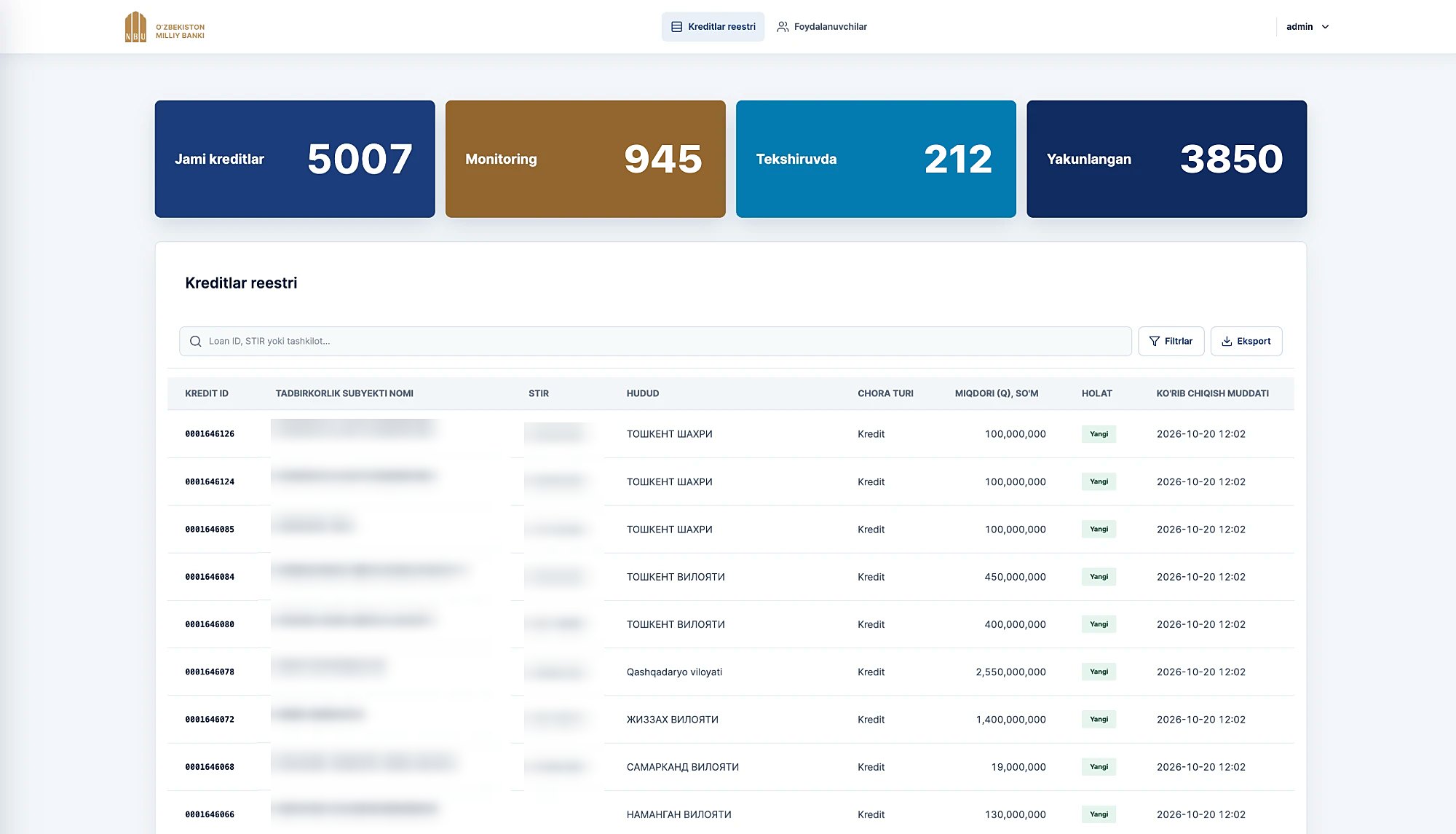Focus the Loan ID search field

(x=655, y=341)
